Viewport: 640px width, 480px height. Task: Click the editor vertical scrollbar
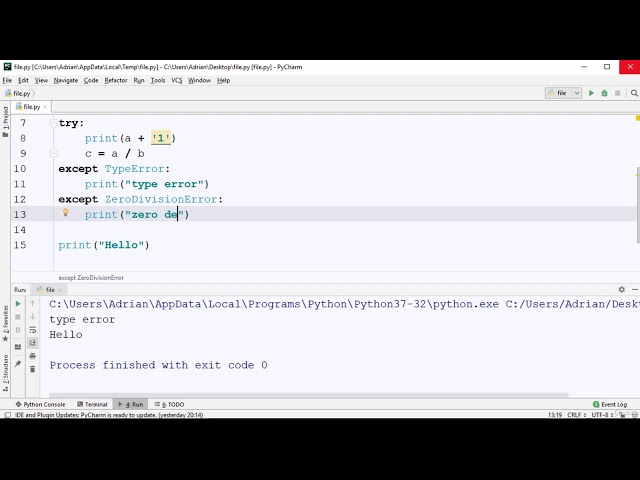pos(638,204)
